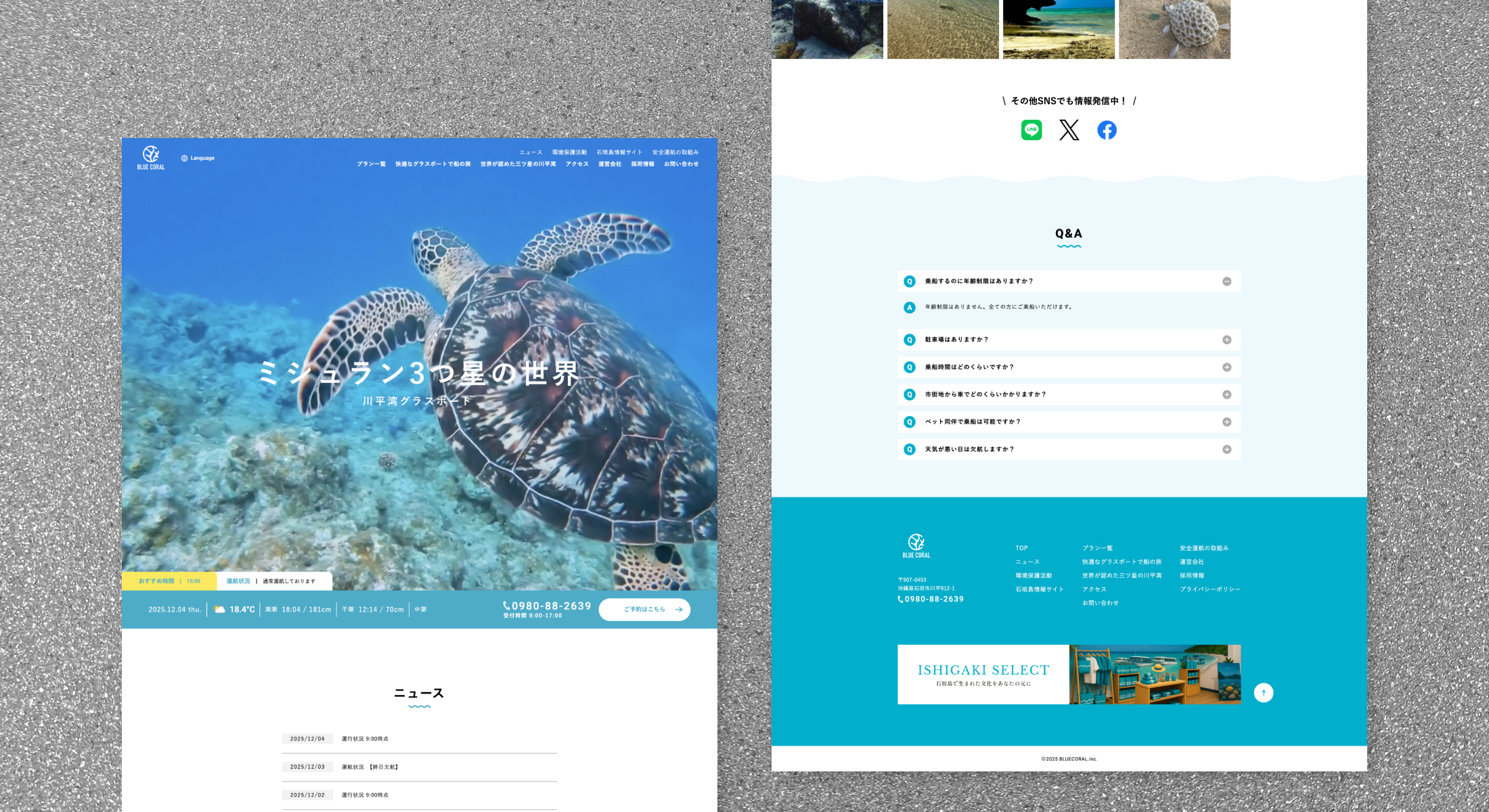The width and height of the screenshot is (1489, 812).
Task: Switch to the 運航状況 tab
Action: coord(238,581)
